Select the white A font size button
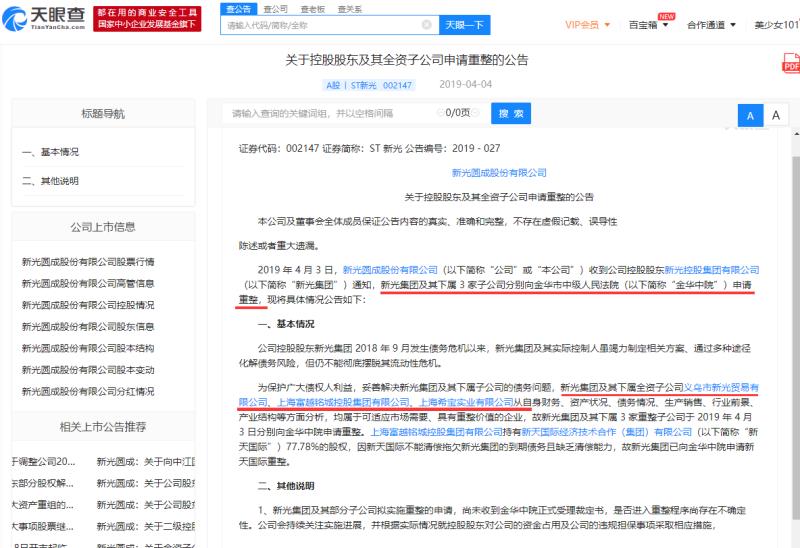Viewport: 800px width, 548px height. coord(776,115)
